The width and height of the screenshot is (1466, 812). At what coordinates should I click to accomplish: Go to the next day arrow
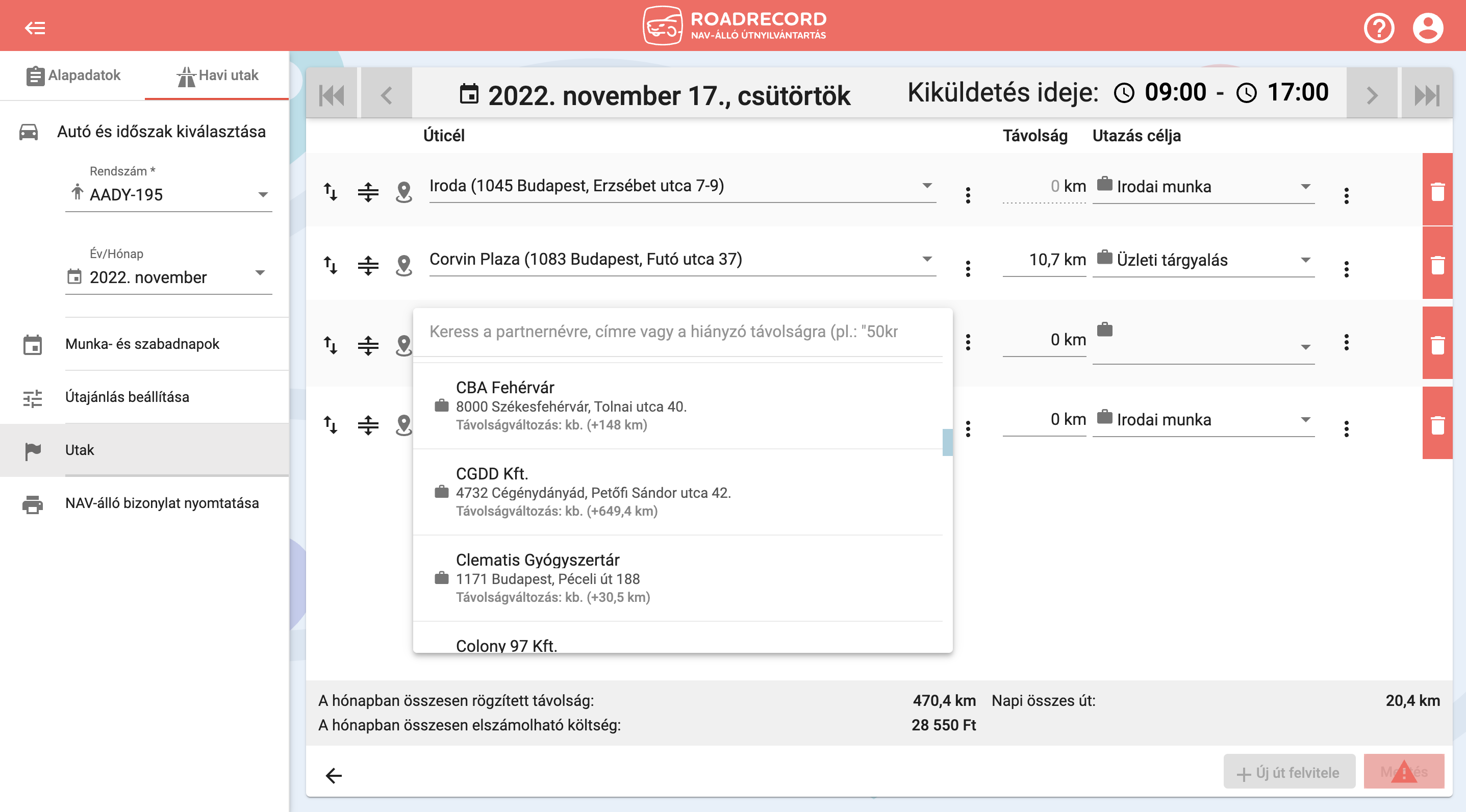[1372, 95]
